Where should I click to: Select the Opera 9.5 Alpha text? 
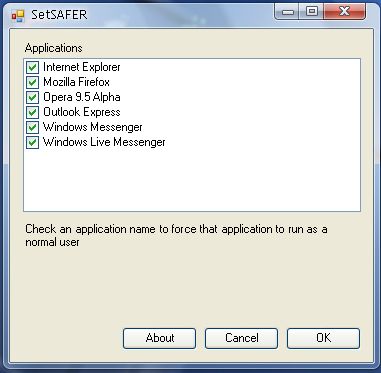(82, 97)
